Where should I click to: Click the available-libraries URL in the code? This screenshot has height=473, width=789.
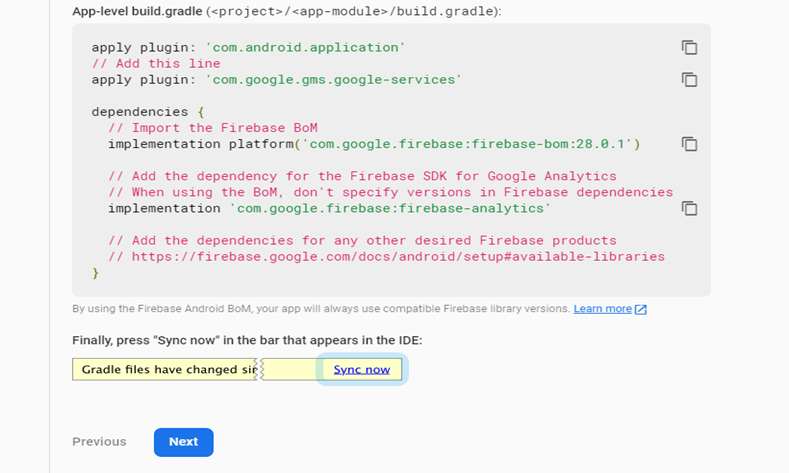pos(398,257)
